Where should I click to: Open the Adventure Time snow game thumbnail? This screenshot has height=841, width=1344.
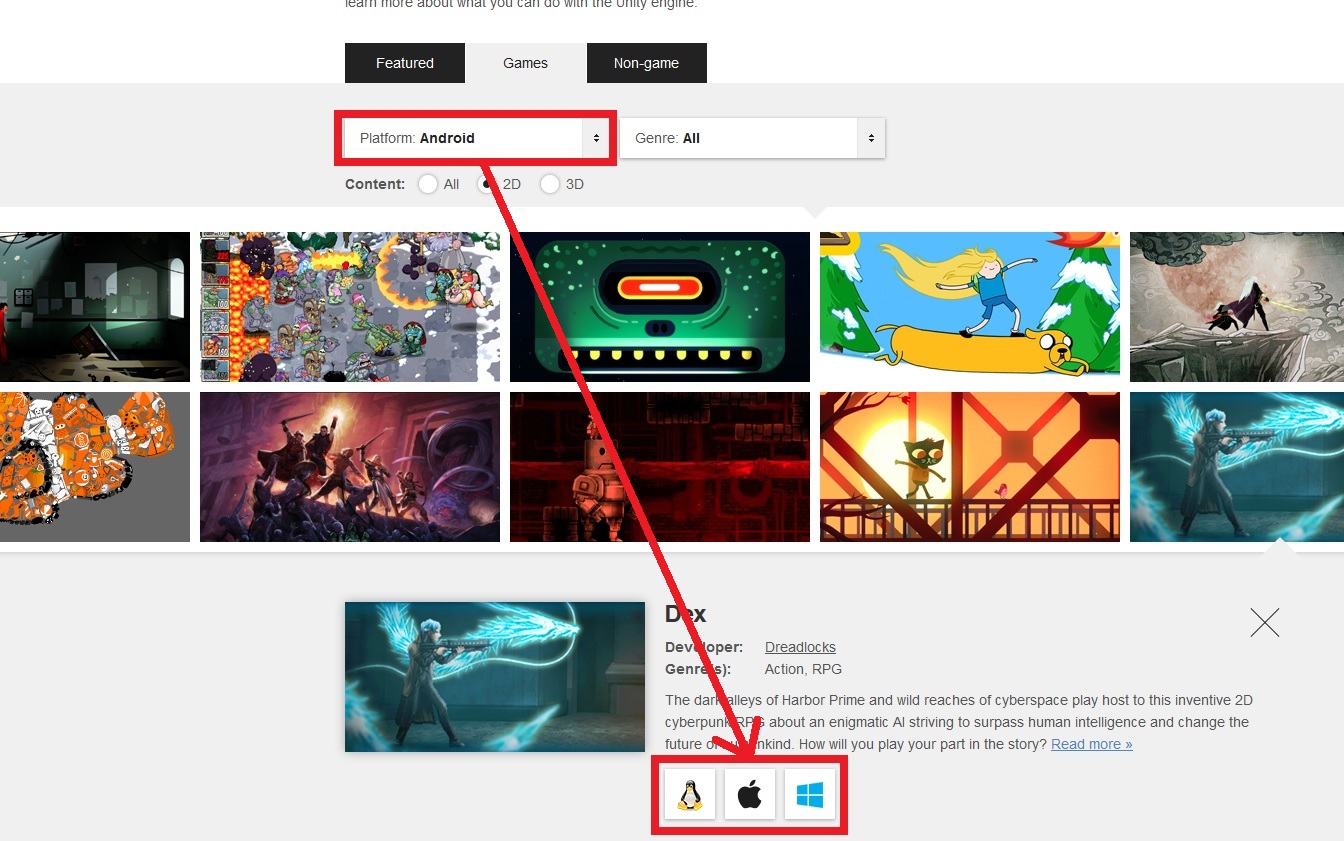pyautogui.click(x=970, y=307)
